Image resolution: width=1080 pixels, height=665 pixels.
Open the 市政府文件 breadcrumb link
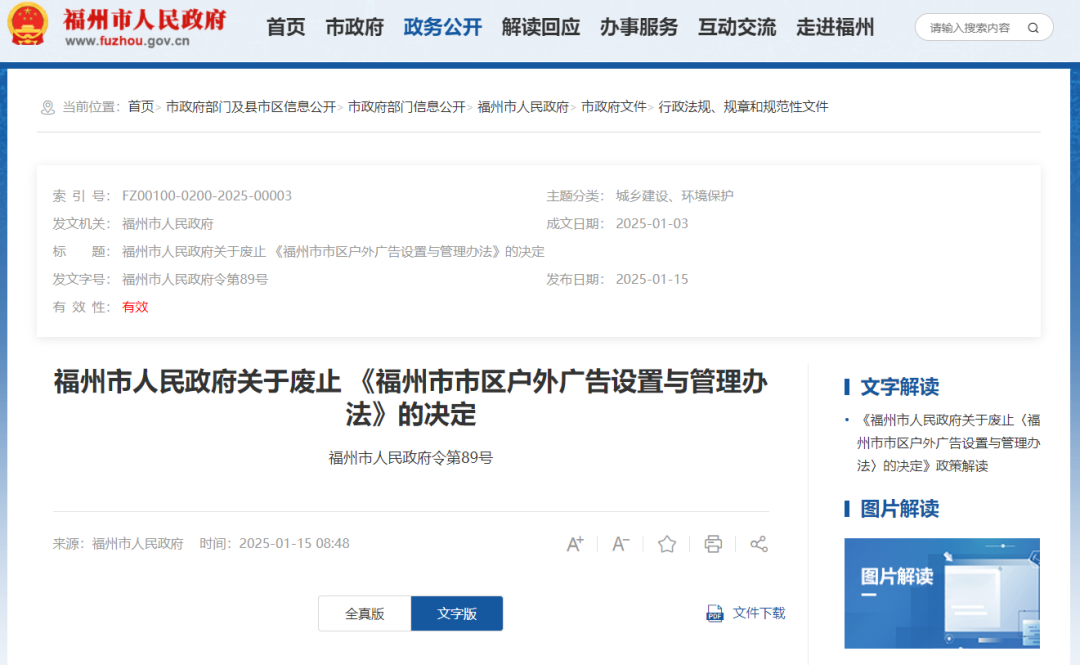click(x=614, y=107)
